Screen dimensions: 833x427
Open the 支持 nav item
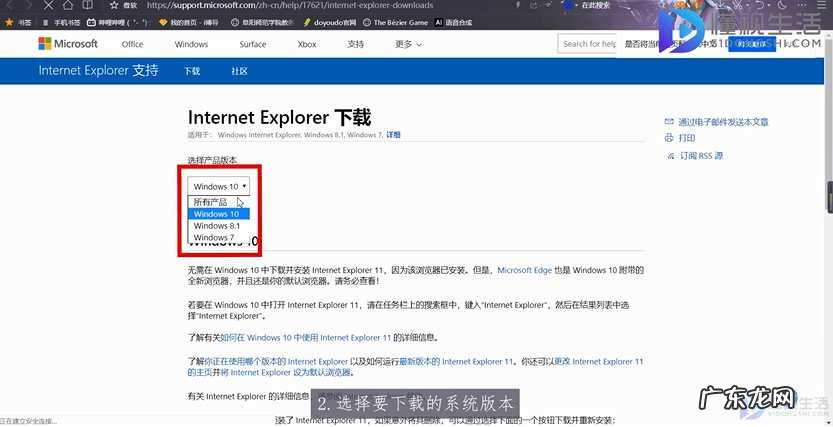coord(356,44)
